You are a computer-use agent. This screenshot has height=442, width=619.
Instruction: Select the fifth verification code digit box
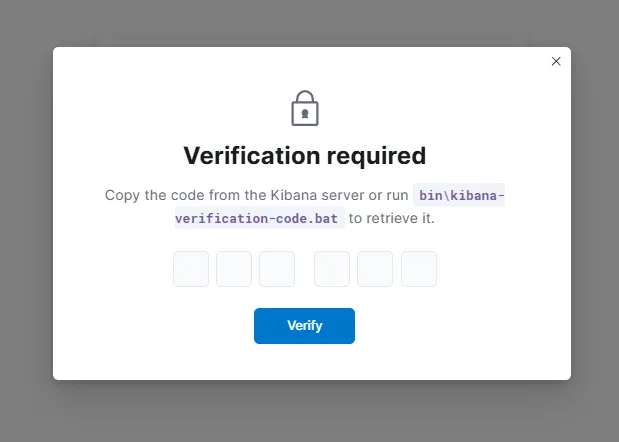tap(375, 269)
